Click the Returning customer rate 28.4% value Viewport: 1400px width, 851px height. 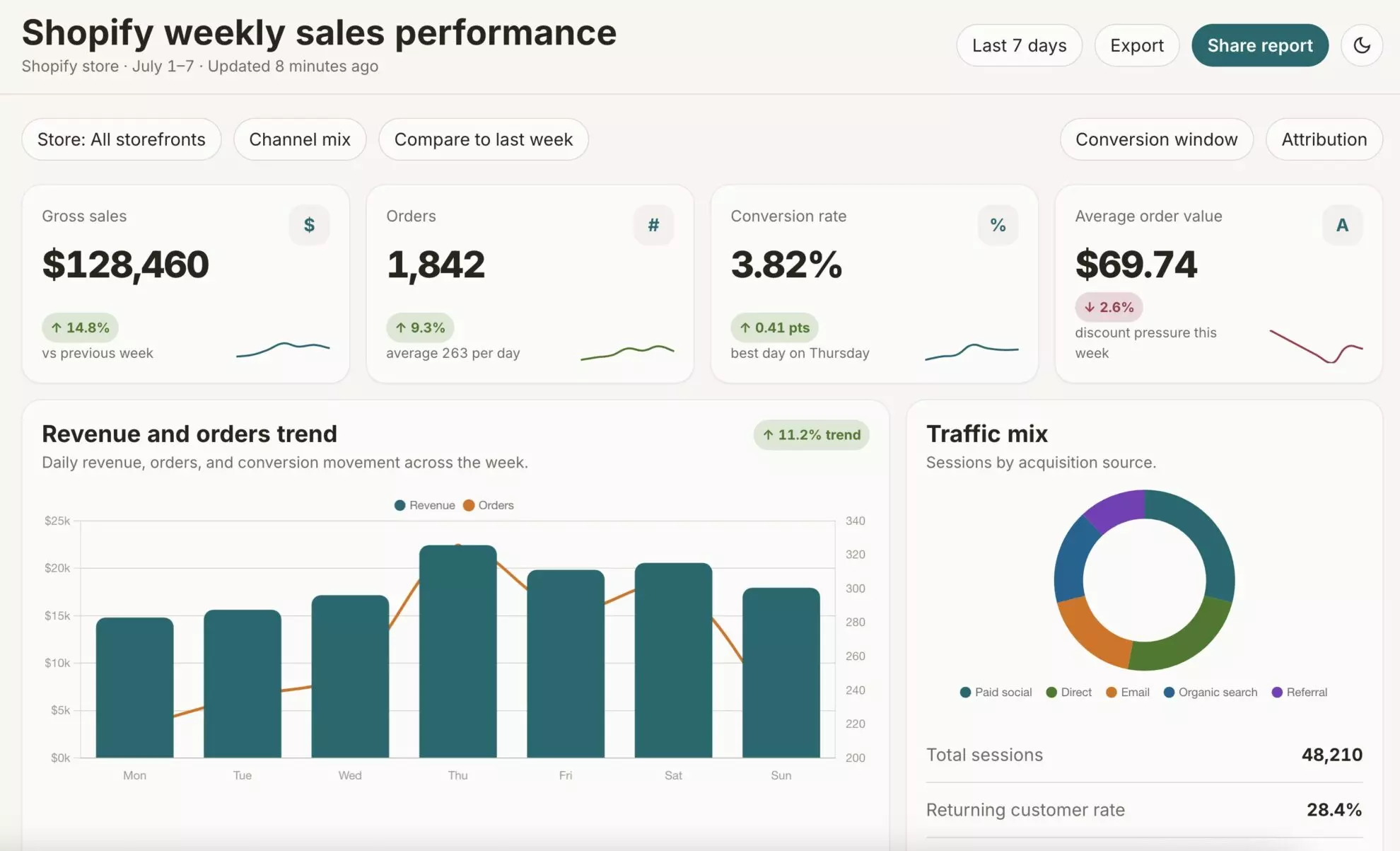1334,809
